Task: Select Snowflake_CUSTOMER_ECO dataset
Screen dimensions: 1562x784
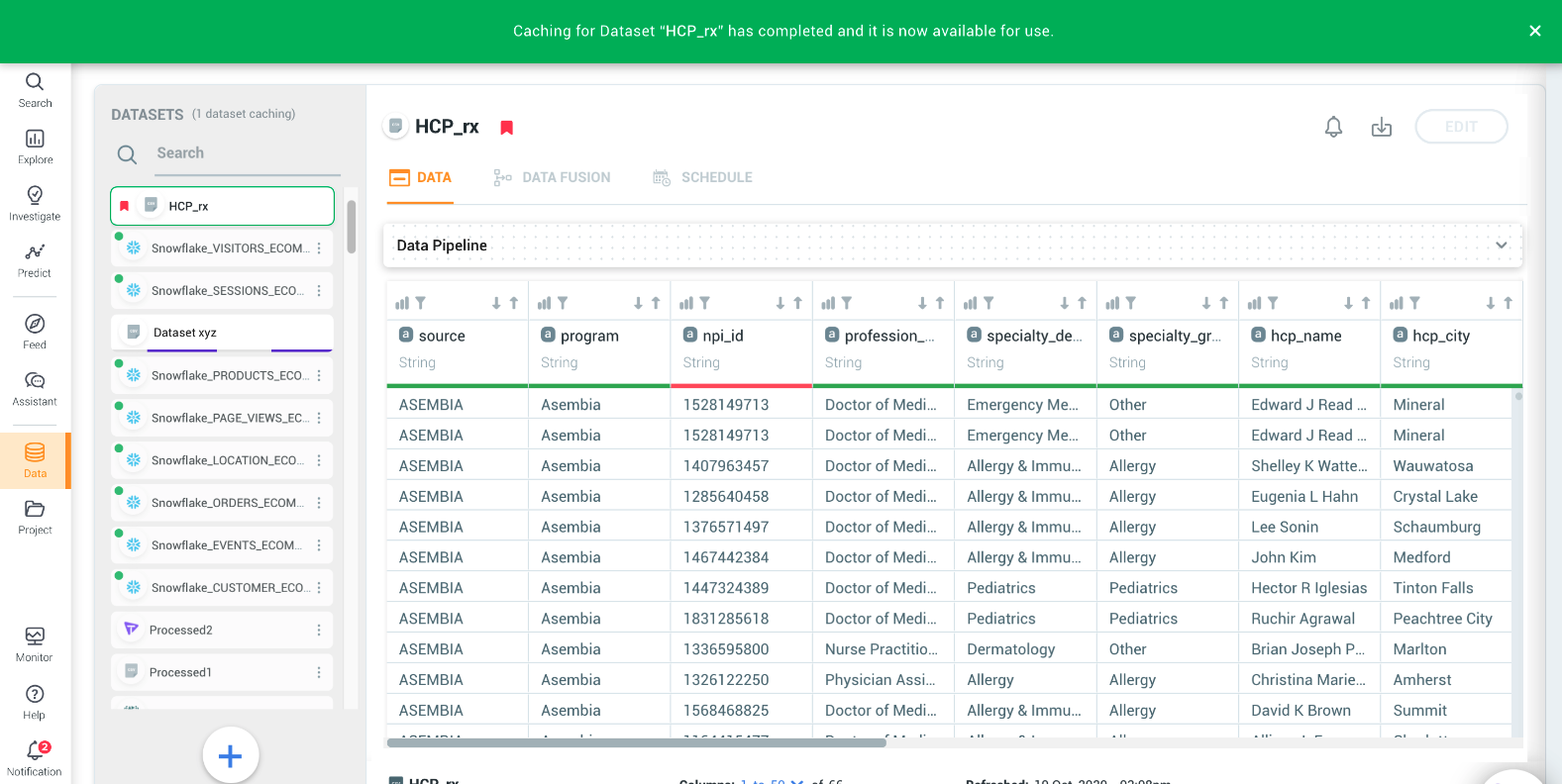Action: coord(222,588)
